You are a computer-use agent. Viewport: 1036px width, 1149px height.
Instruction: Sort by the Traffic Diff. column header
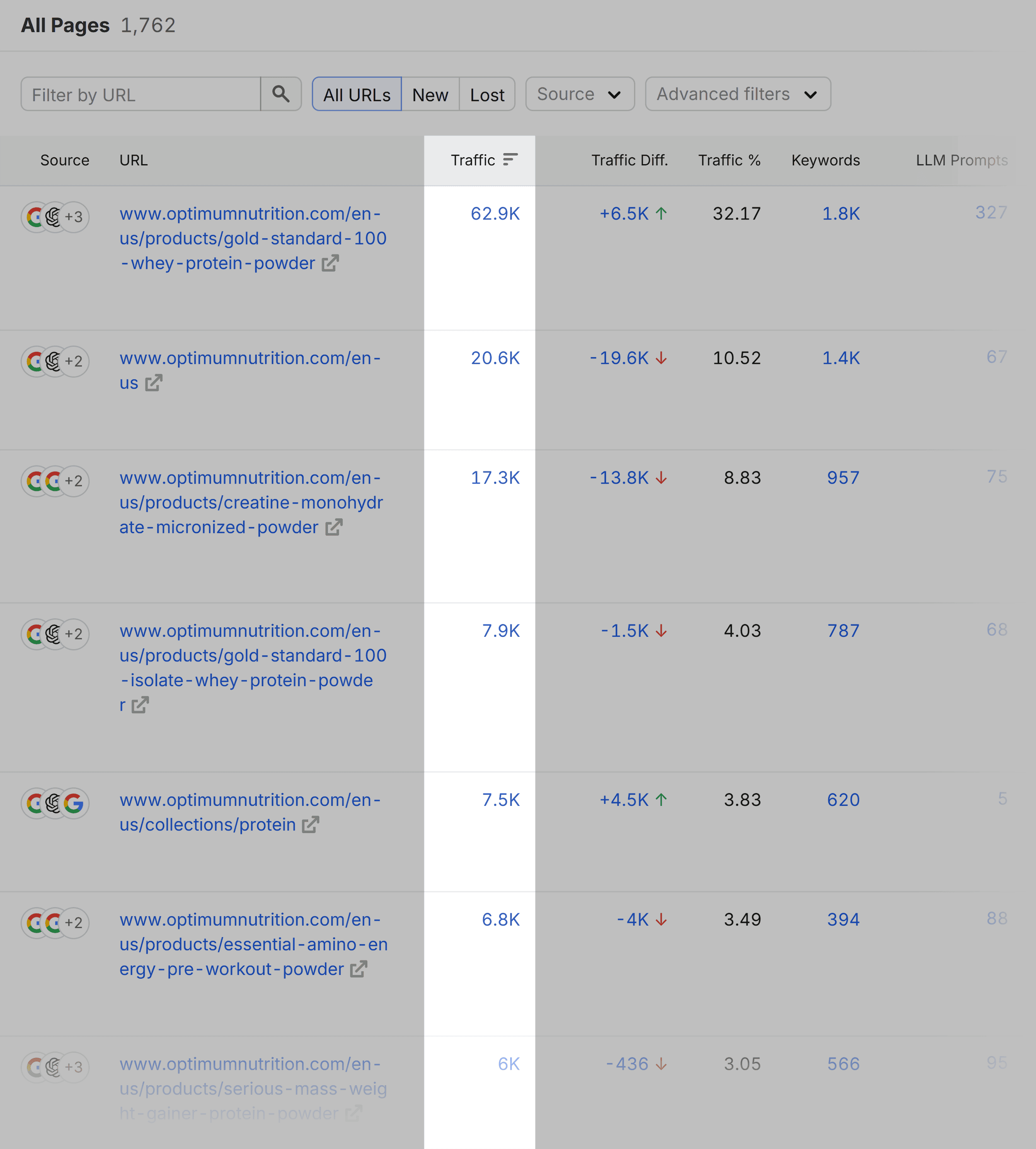click(629, 160)
